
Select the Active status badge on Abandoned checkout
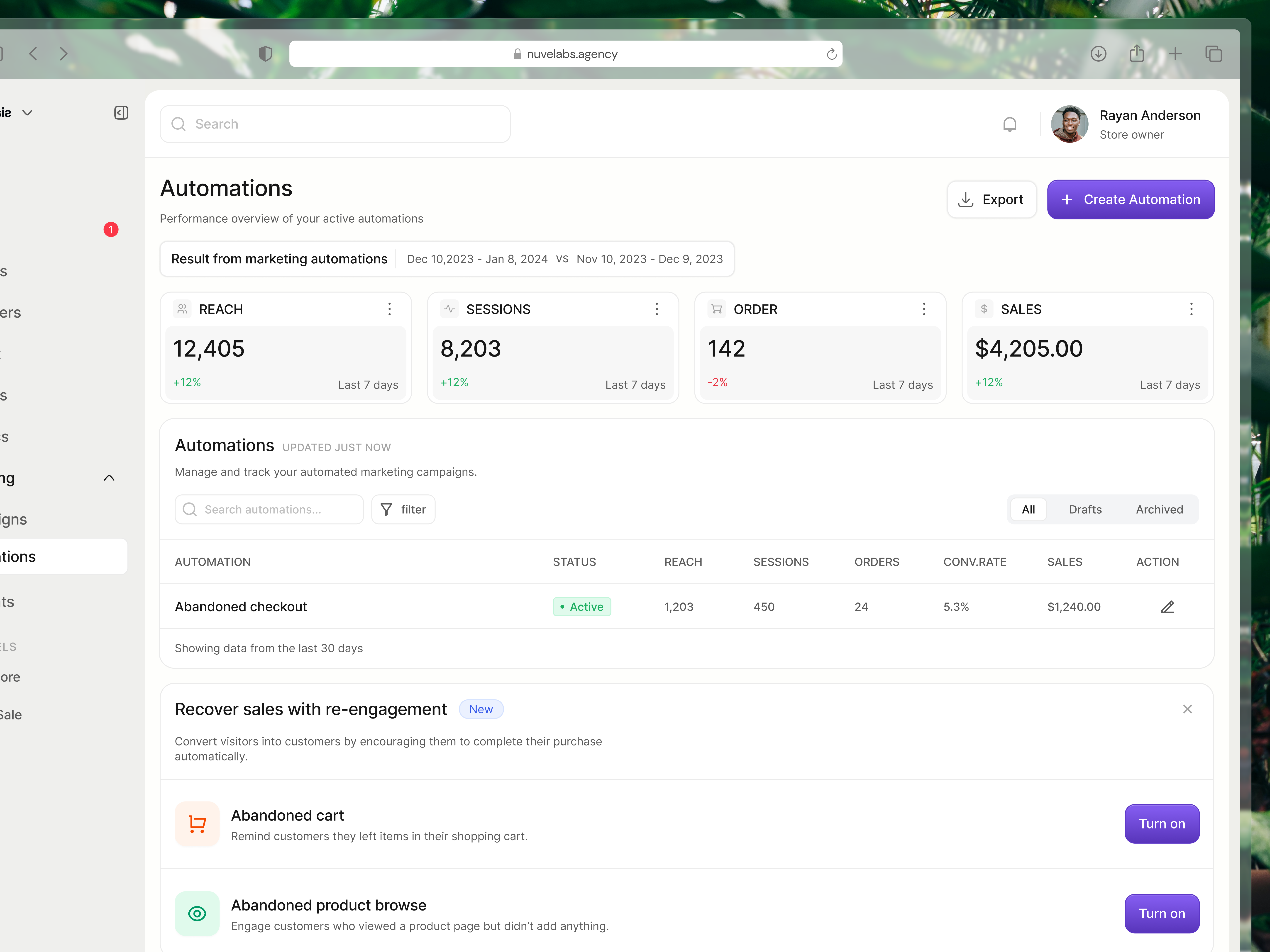tap(582, 607)
